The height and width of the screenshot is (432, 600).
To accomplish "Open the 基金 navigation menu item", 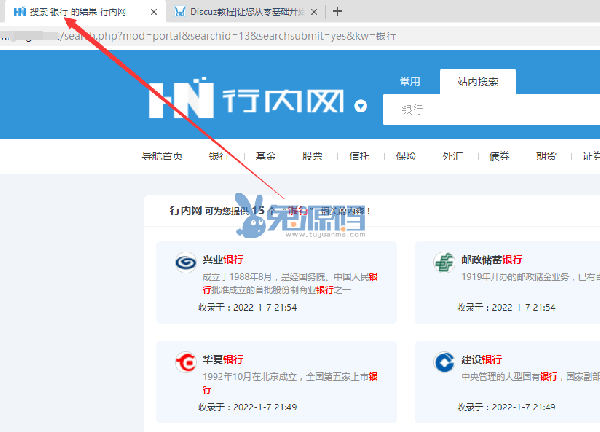I will click(x=266, y=156).
